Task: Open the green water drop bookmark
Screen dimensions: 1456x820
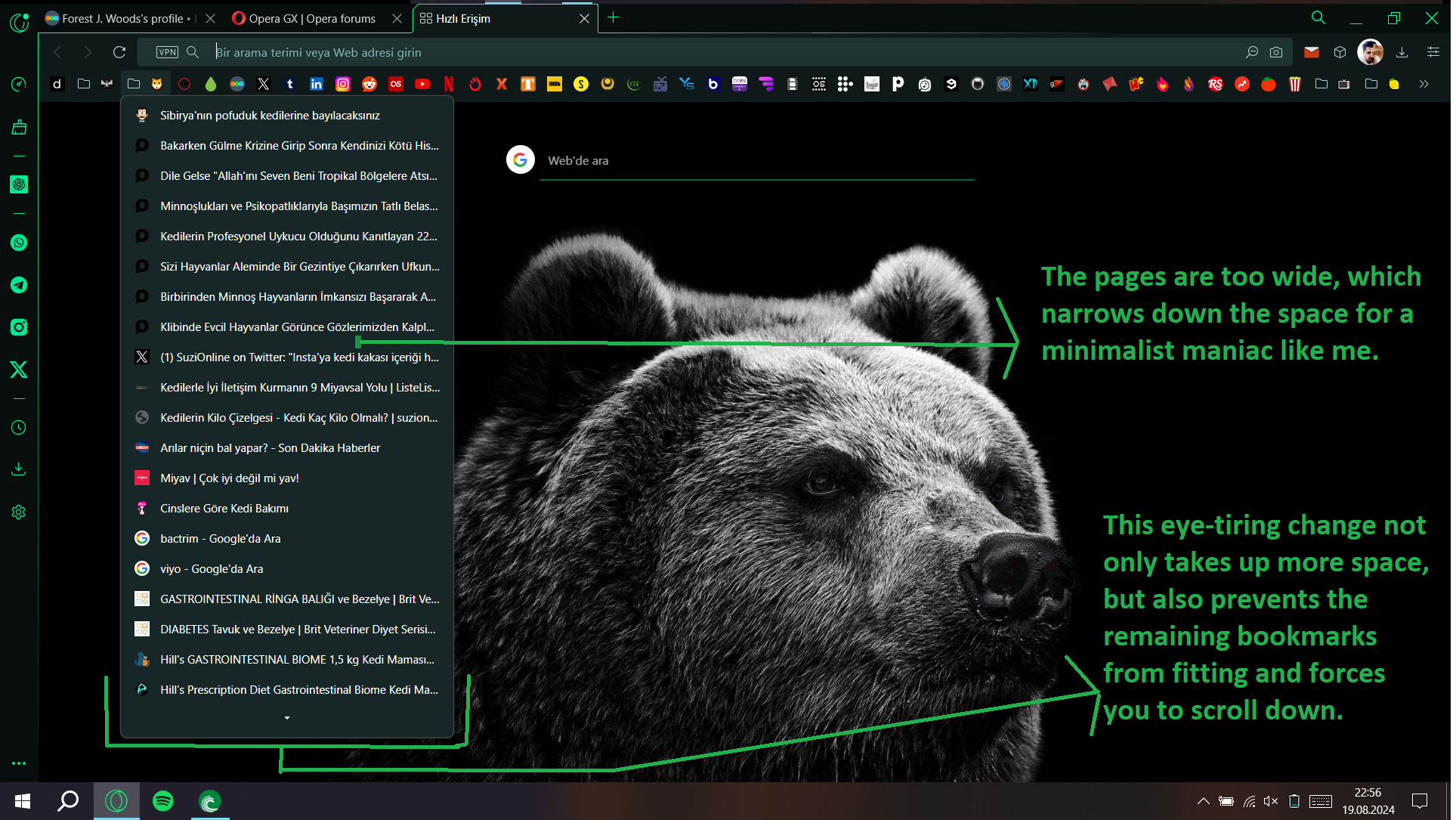Action: [211, 84]
